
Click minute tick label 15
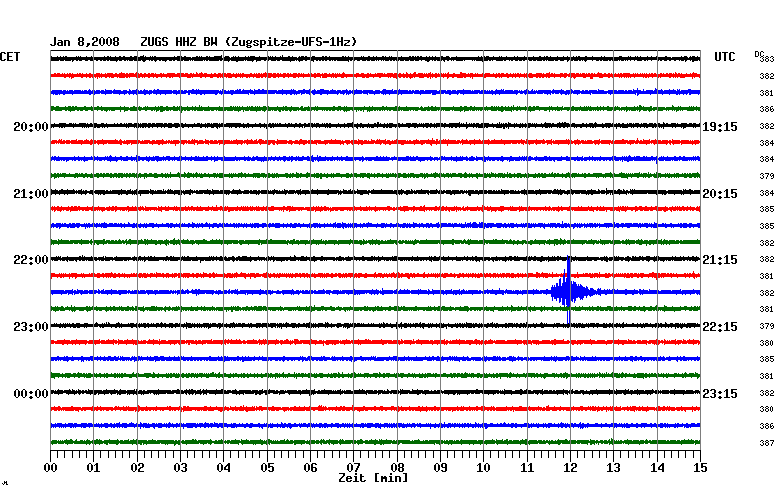point(700,468)
